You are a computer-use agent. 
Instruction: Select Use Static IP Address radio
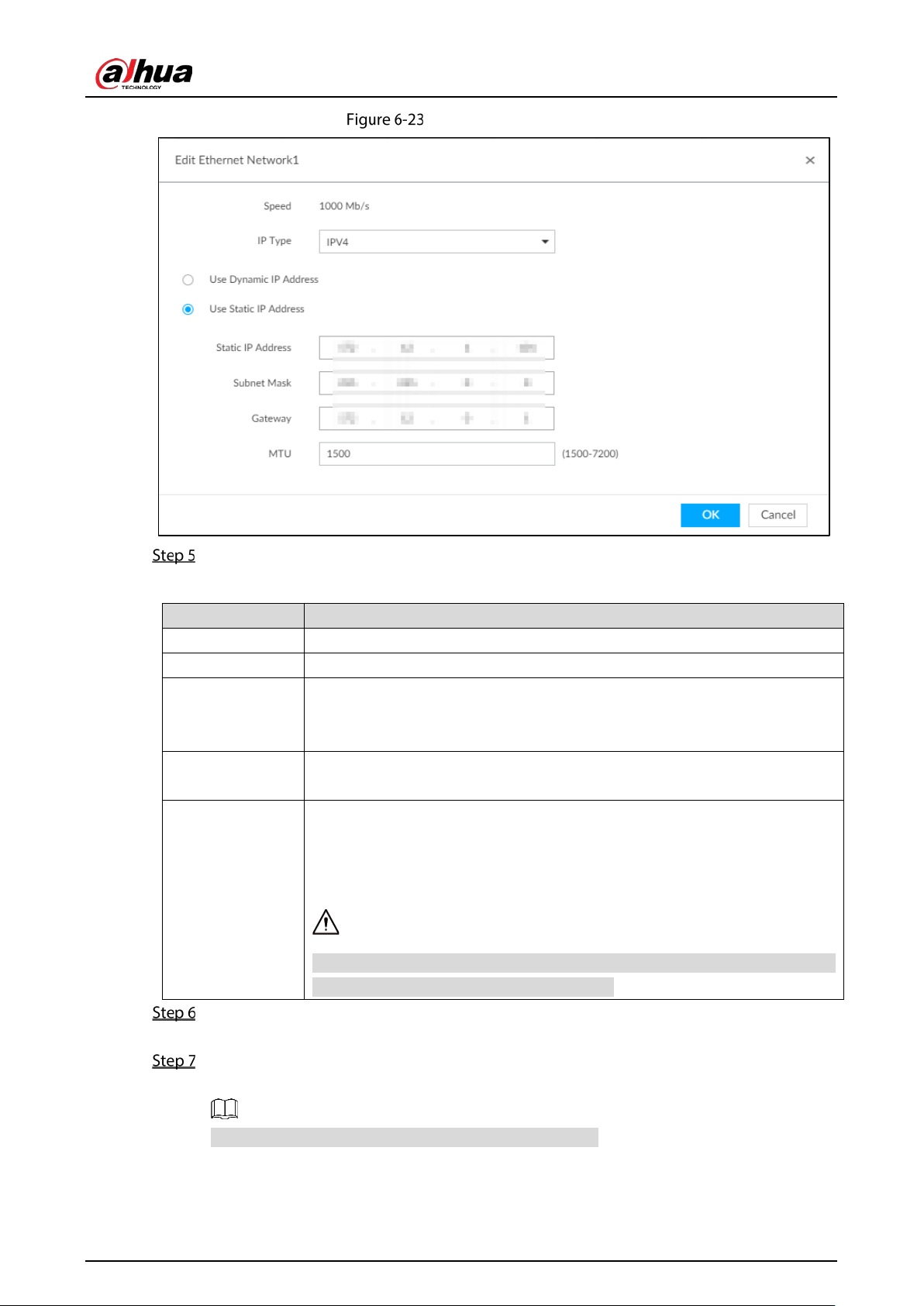188,309
